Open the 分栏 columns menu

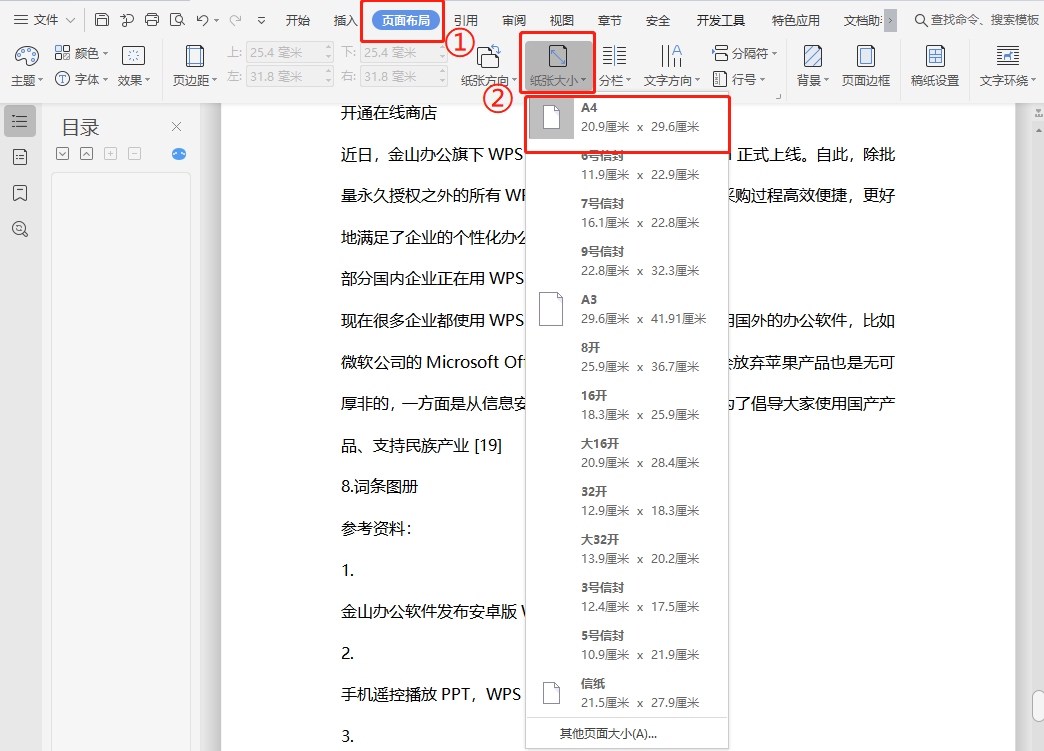[x=614, y=65]
